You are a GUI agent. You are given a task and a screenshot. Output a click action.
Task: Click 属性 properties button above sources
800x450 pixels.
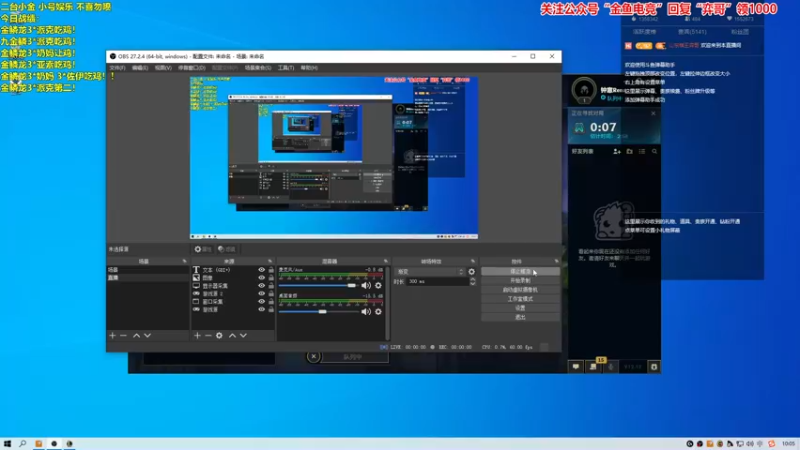pos(203,249)
